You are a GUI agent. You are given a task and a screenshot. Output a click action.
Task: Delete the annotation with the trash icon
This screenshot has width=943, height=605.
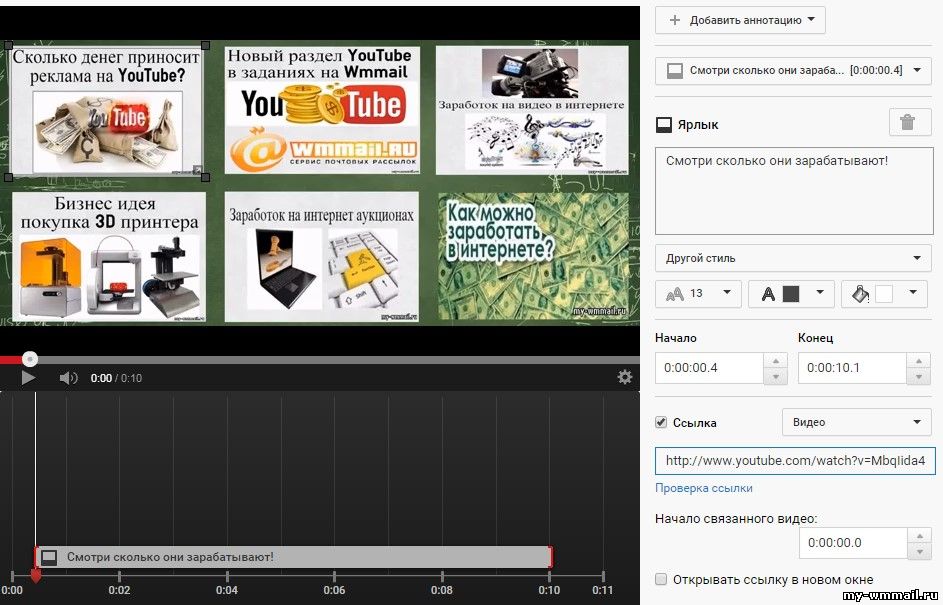908,123
